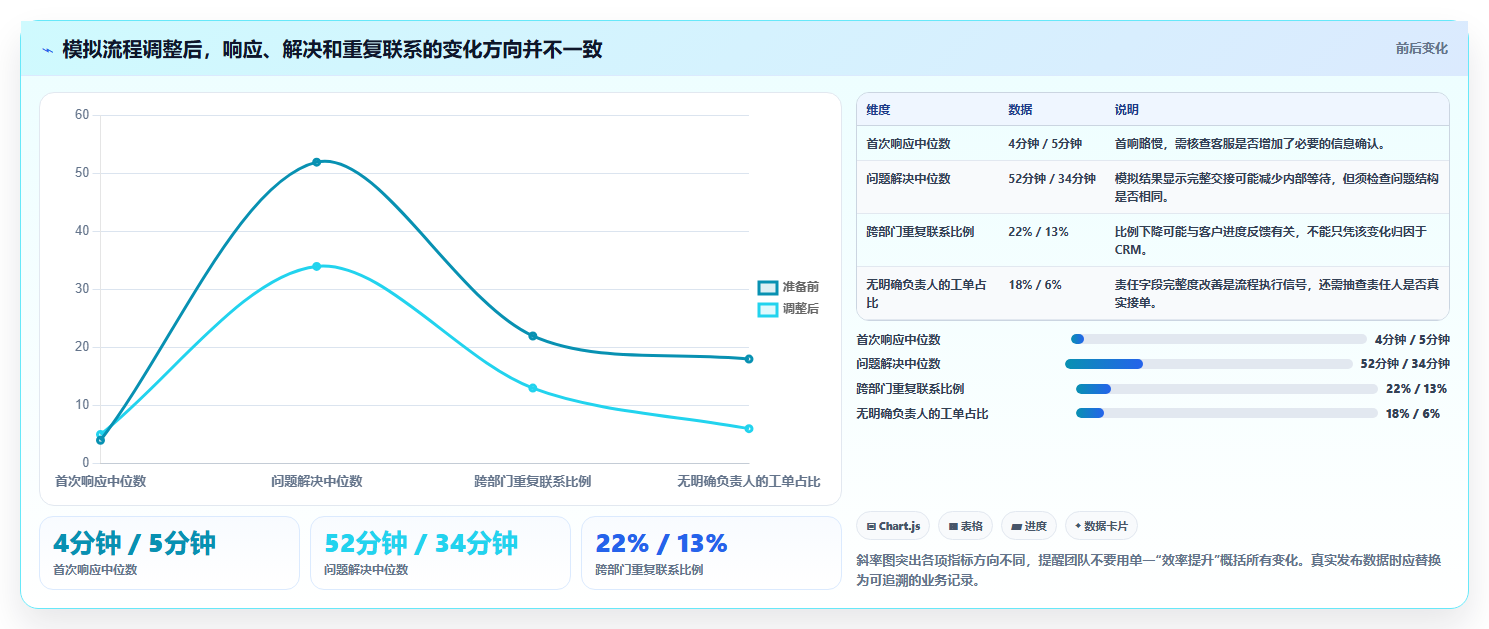Click the description paragraph starting 斜率图突出
This screenshot has width=1489, height=629.
point(1149,570)
